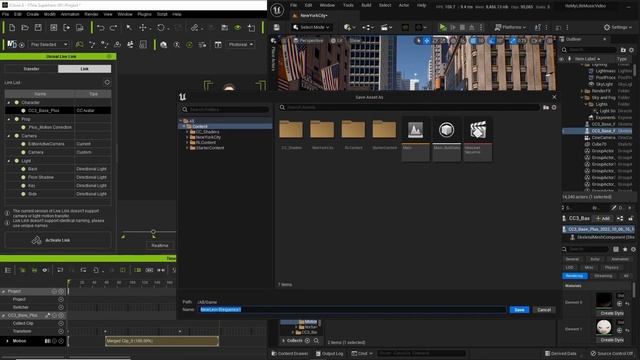The image size is (640, 360).
Task: Collapse the Light group in Link List
Action: coord(9,161)
